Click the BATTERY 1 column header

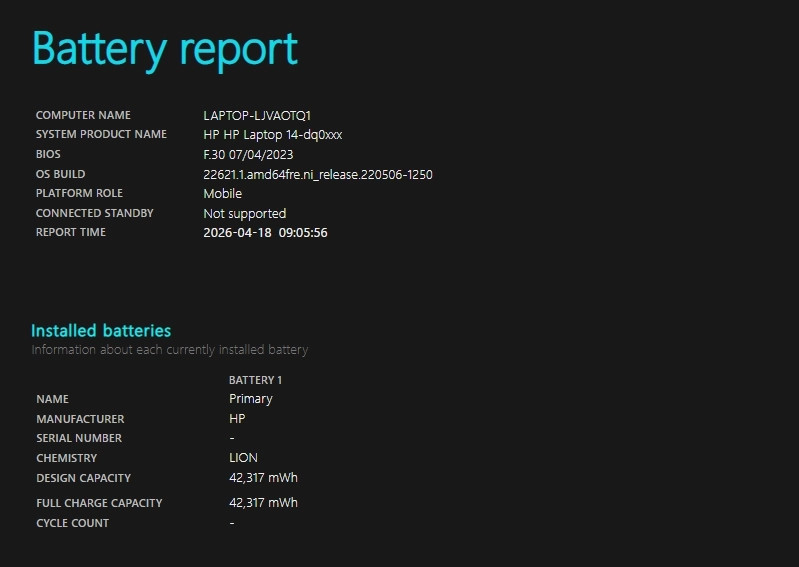(x=255, y=380)
